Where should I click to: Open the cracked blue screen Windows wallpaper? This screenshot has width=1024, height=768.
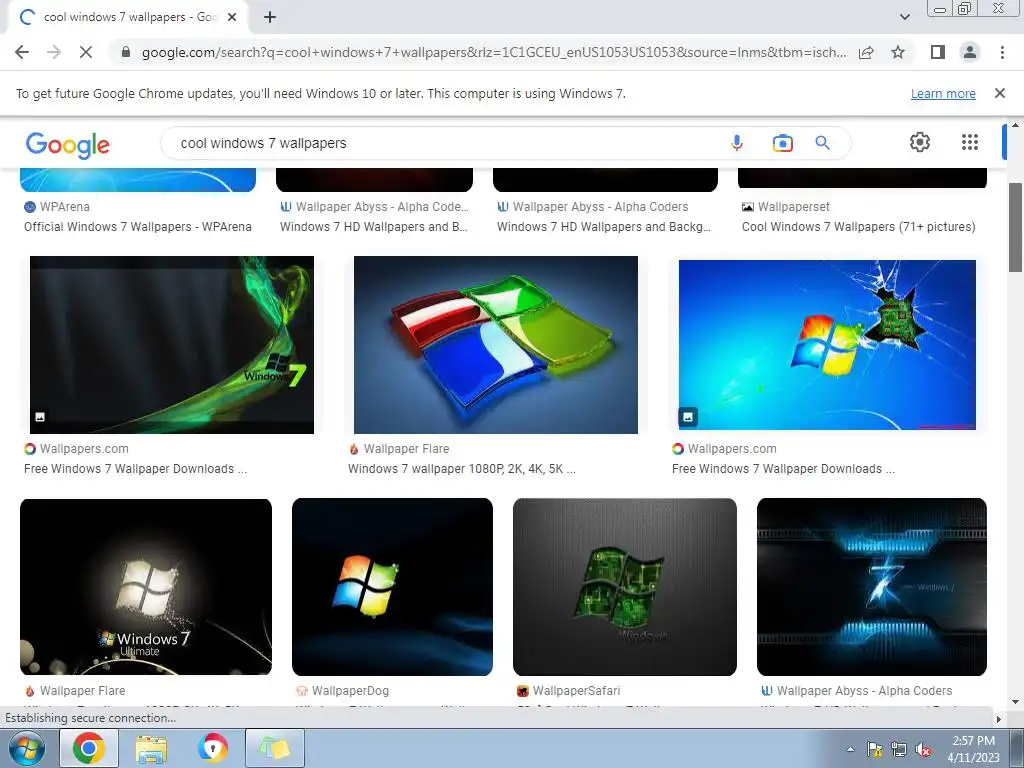click(x=827, y=345)
